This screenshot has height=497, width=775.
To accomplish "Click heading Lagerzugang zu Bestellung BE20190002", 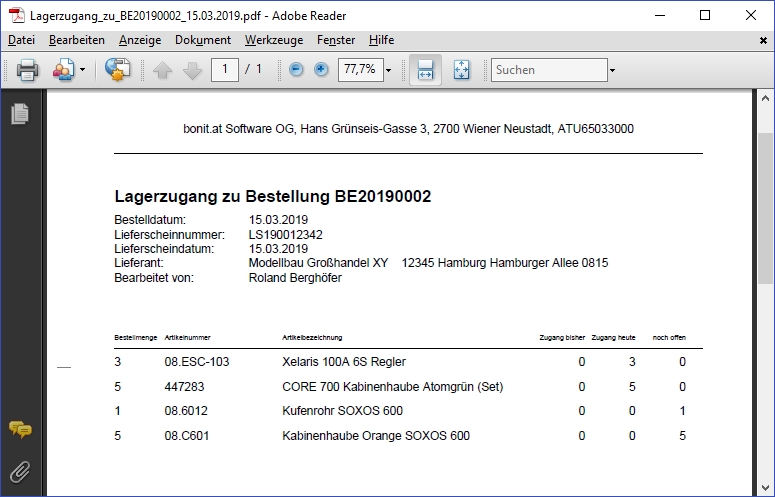I will click(x=273, y=196).
